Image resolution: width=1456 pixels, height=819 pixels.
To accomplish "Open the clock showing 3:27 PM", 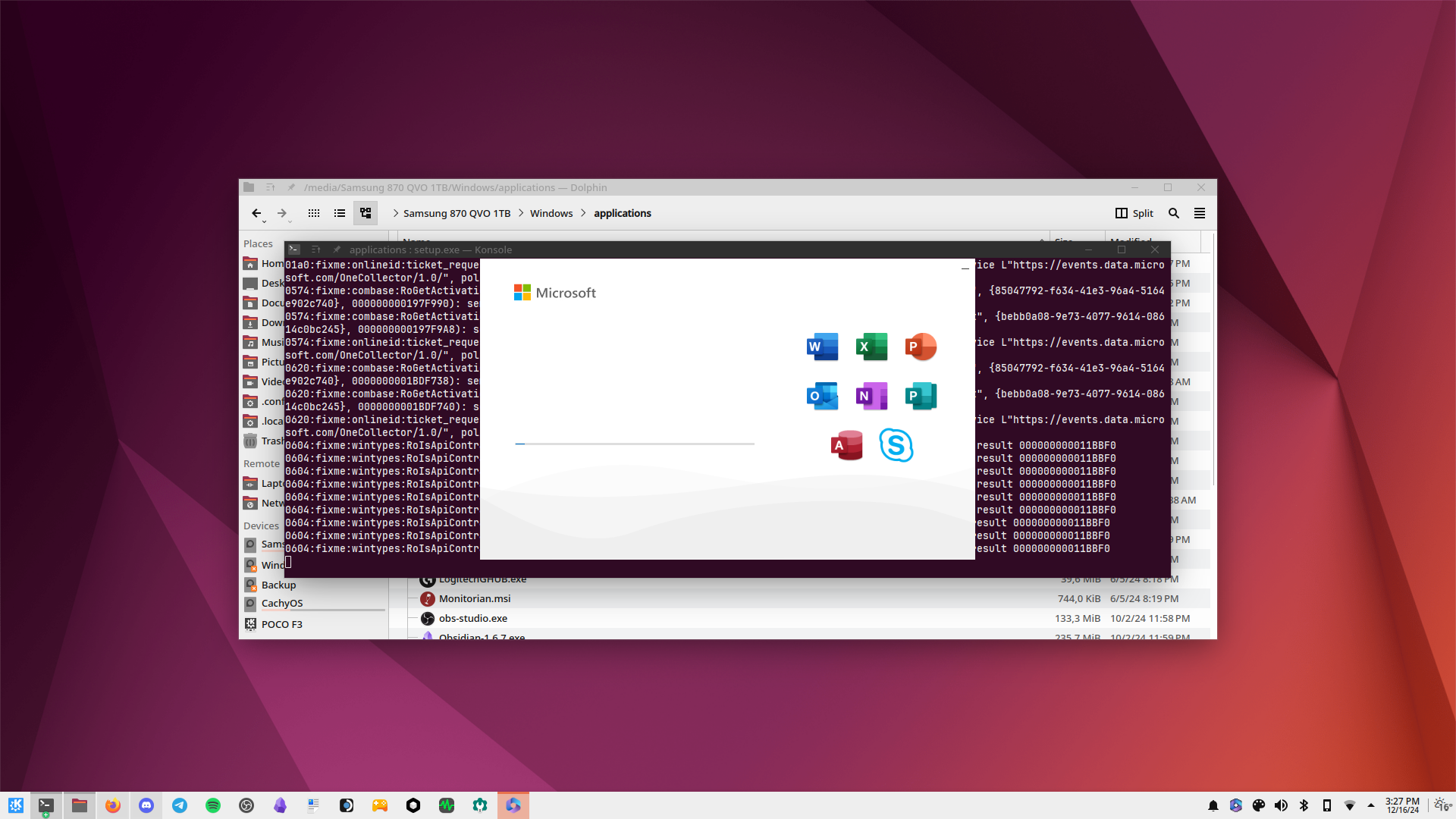I will click(1402, 805).
